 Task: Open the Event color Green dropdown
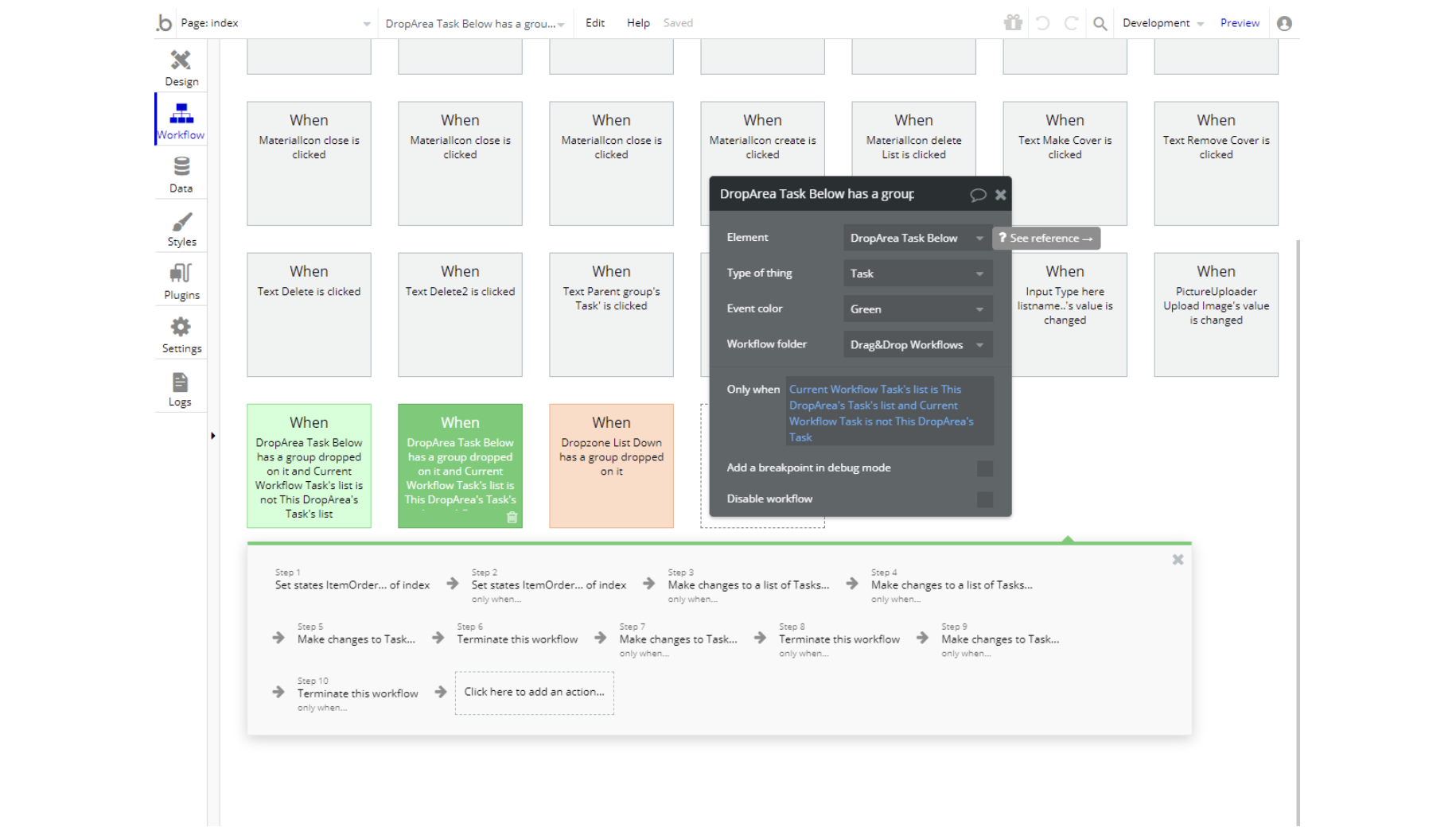click(x=917, y=309)
